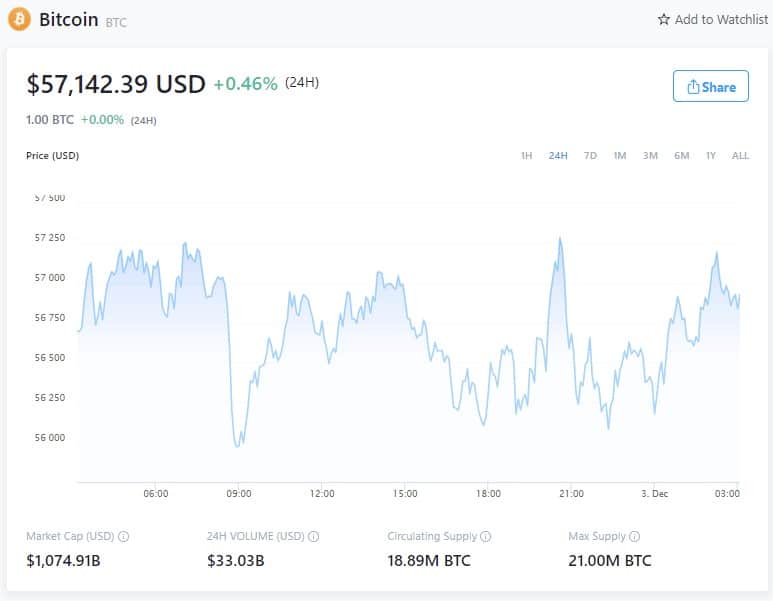Switch the chart to the 7D range
Screen dimensions: 773x601
click(590, 155)
